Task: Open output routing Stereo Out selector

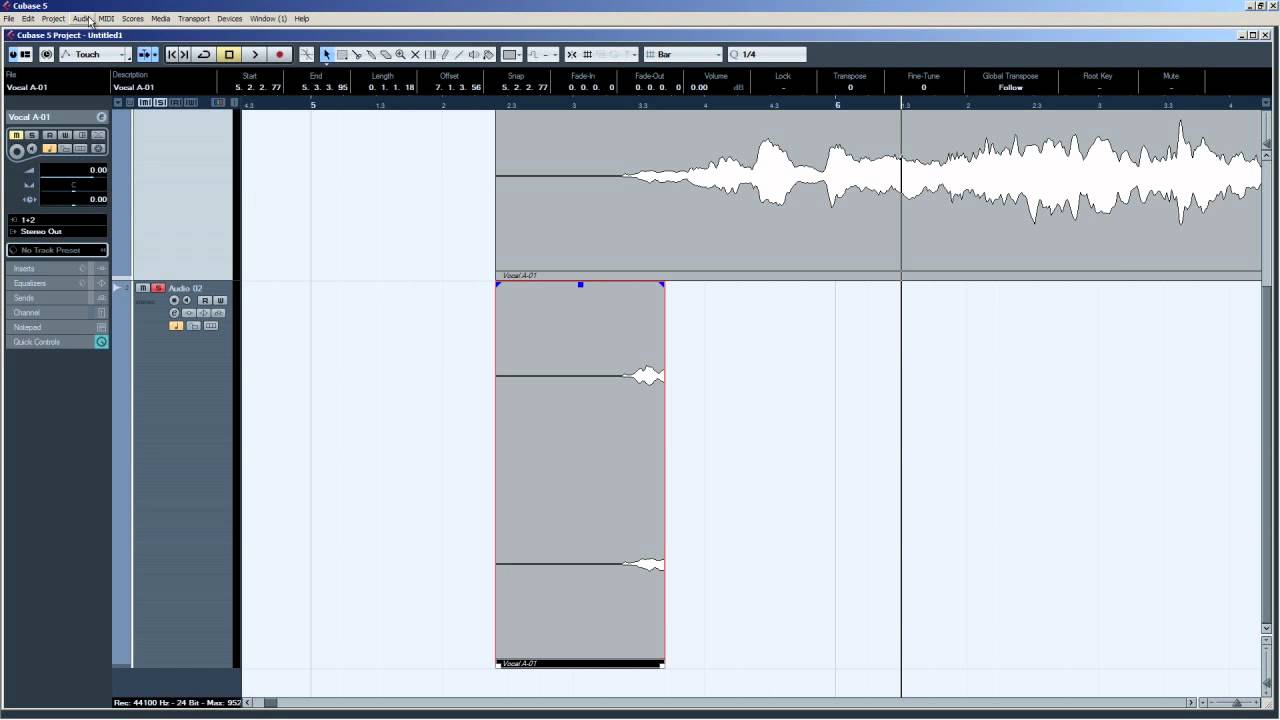Action: [57, 232]
